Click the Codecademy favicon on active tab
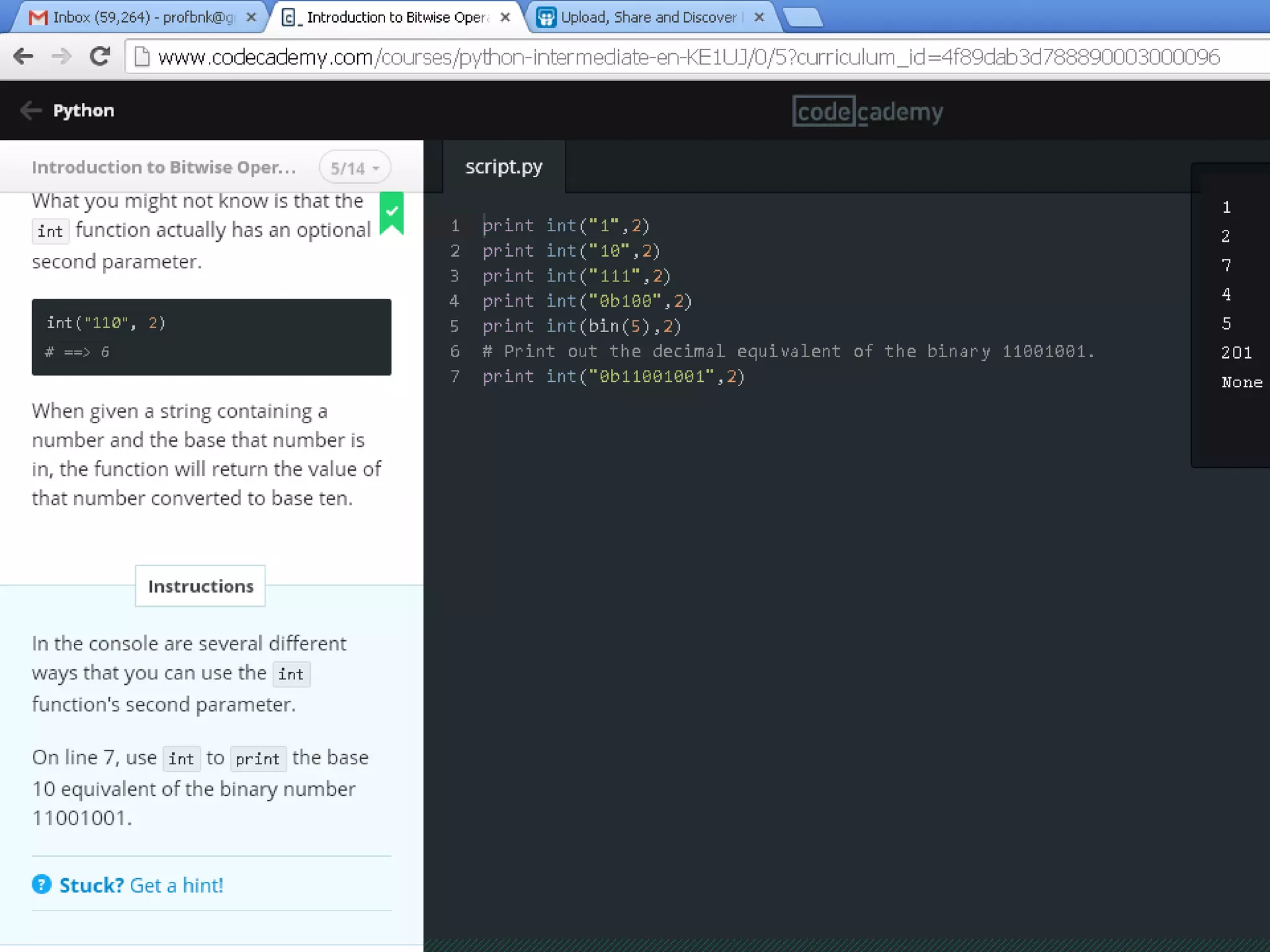Viewport: 1270px width, 952px height. coord(289,17)
